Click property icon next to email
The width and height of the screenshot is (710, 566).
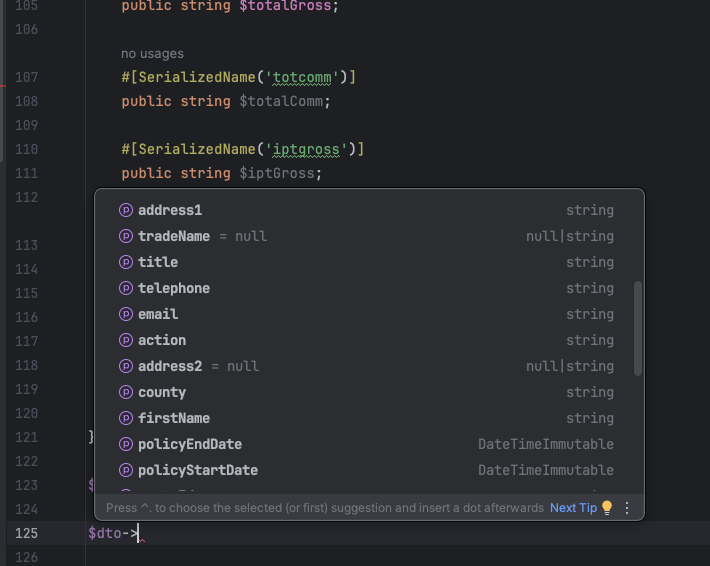pyautogui.click(x=126, y=314)
